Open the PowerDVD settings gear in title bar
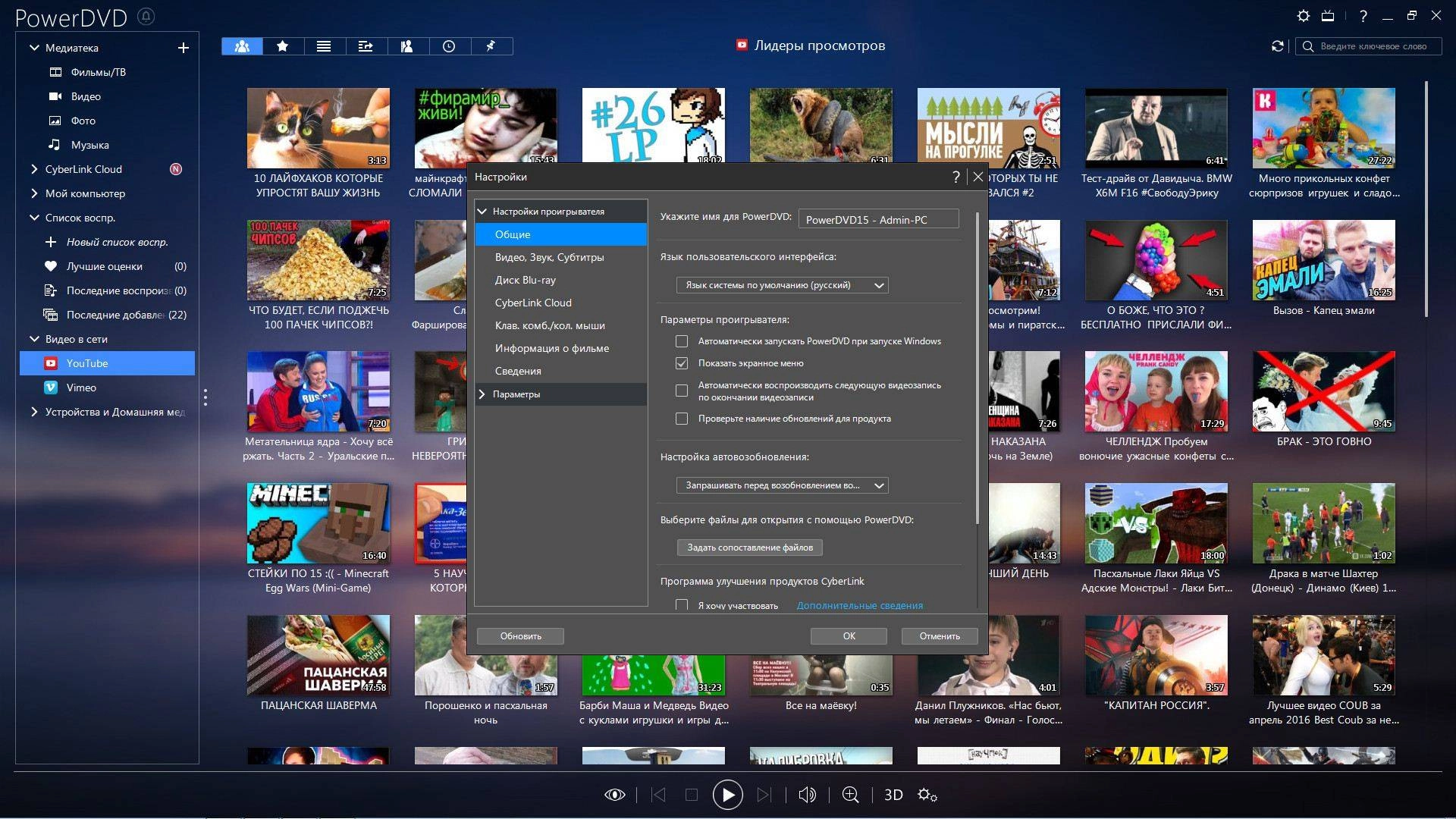 click(x=1303, y=16)
